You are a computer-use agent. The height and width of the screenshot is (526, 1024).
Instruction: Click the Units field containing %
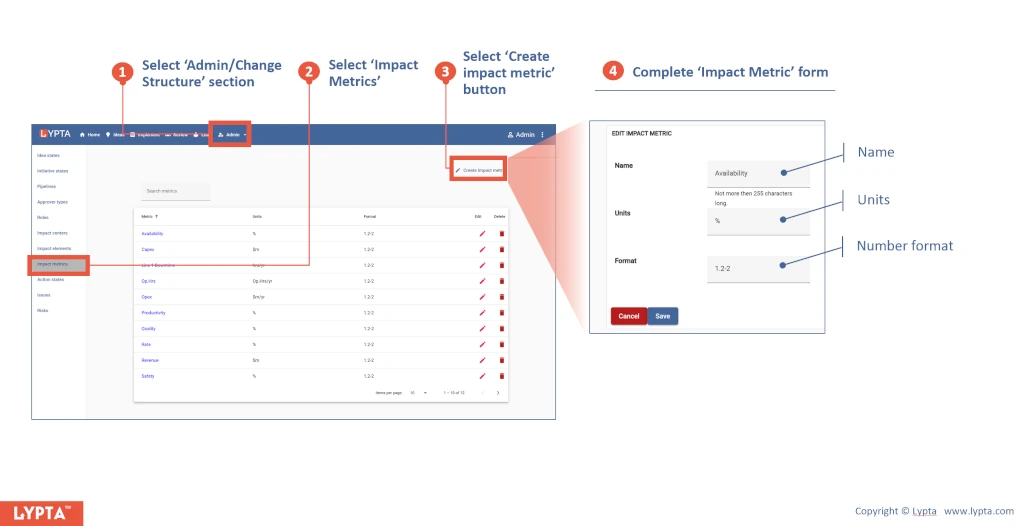758,221
